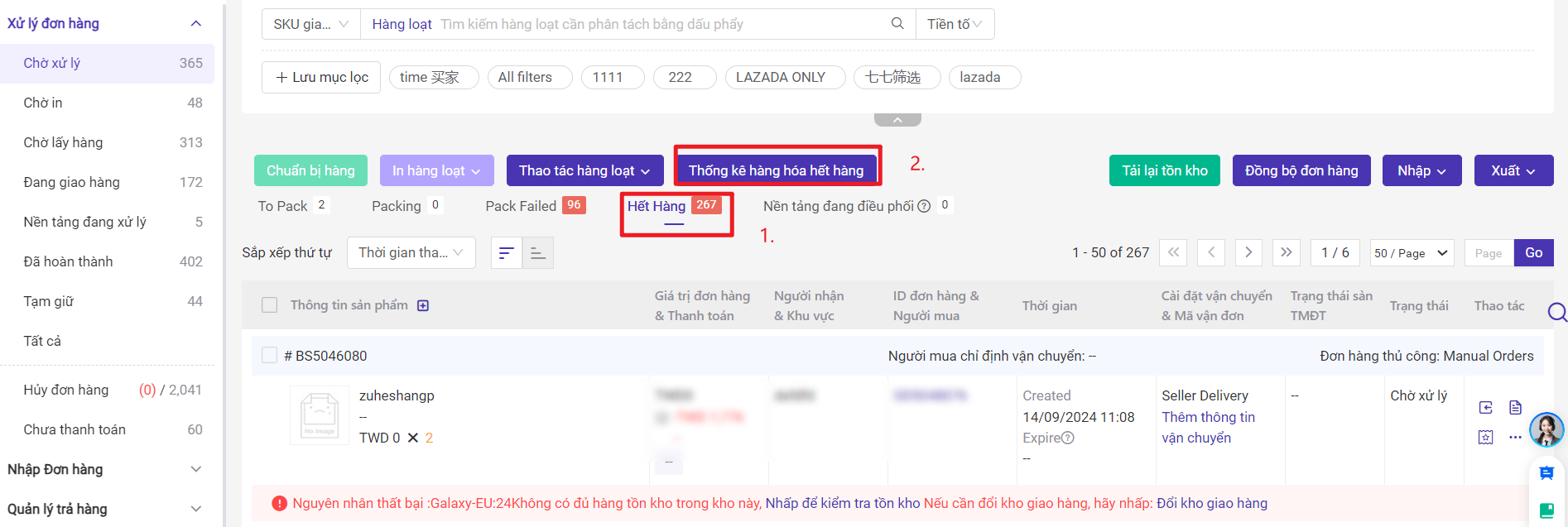Click the Đổi kho giao hàng link
This screenshot has width=1568, height=527.
[x=1212, y=503]
